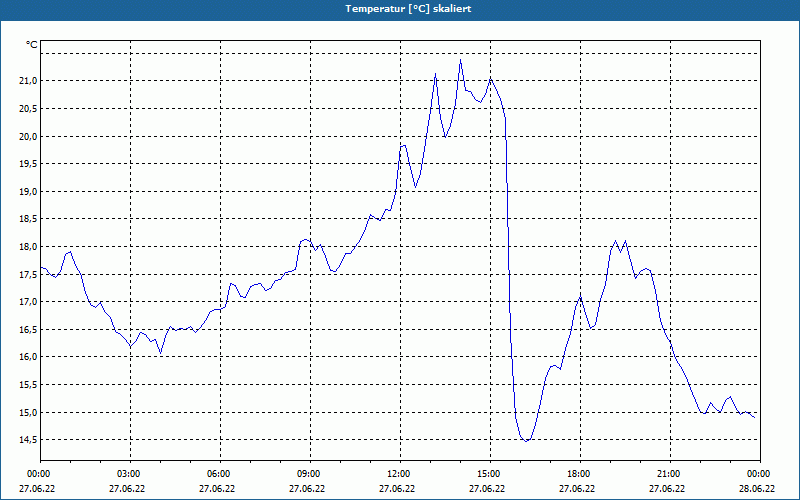
Task: Click the "00:00" label above 28.06.22
Action: pos(760,474)
